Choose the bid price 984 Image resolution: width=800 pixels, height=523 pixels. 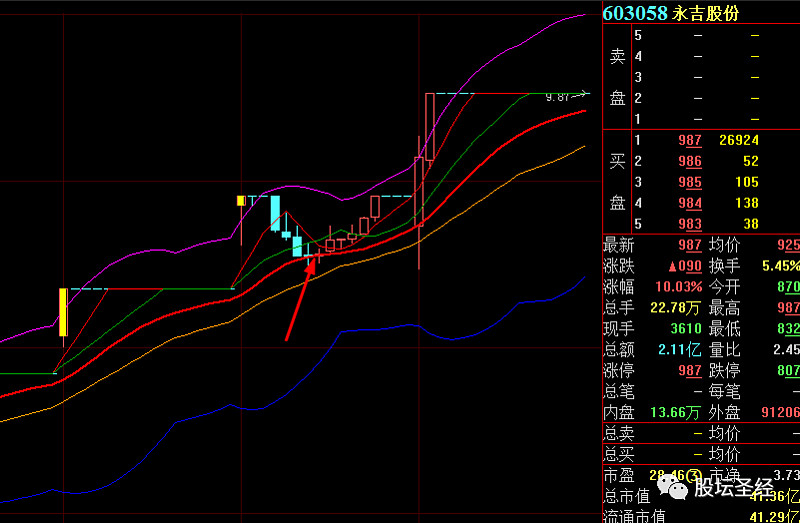coord(690,203)
